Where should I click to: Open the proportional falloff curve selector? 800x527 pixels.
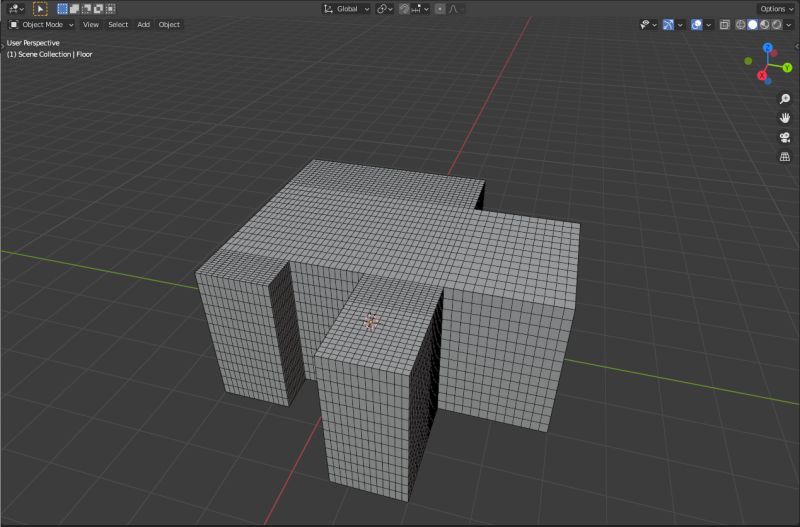pos(455,9)
